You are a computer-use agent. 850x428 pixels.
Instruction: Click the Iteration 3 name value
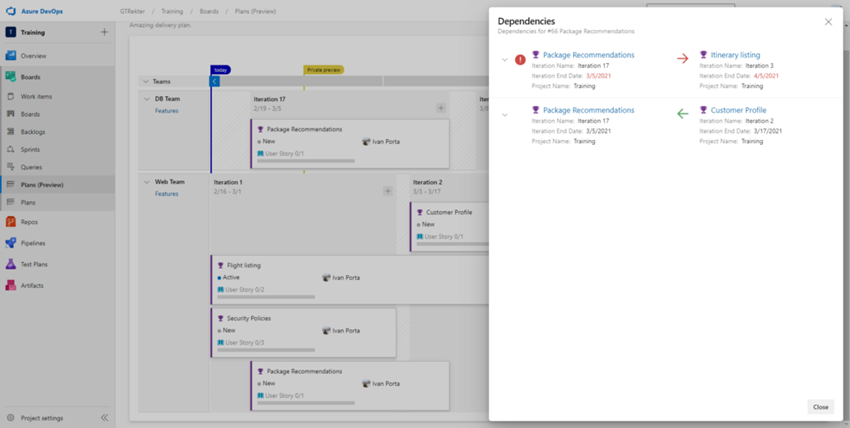pos(759,66)
